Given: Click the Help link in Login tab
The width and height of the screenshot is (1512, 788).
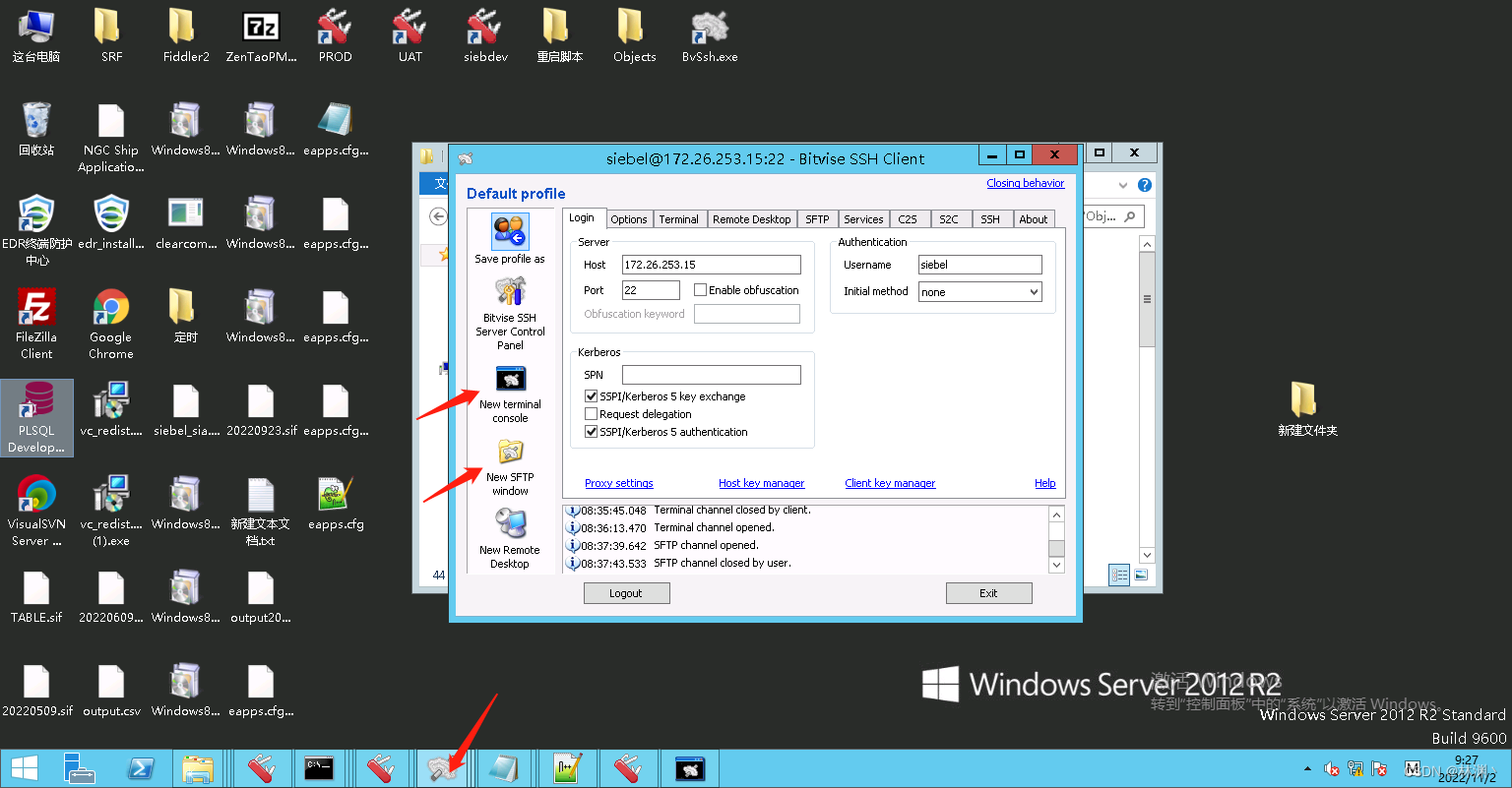Looking at the screenshot, I should (1044, 483).
